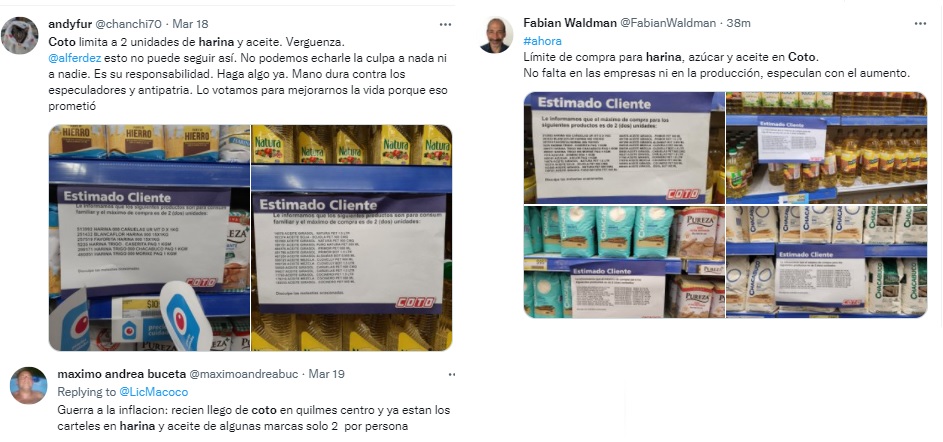Click the @LicMacoco reply mention
943x442 pixels.
[153, 392]
